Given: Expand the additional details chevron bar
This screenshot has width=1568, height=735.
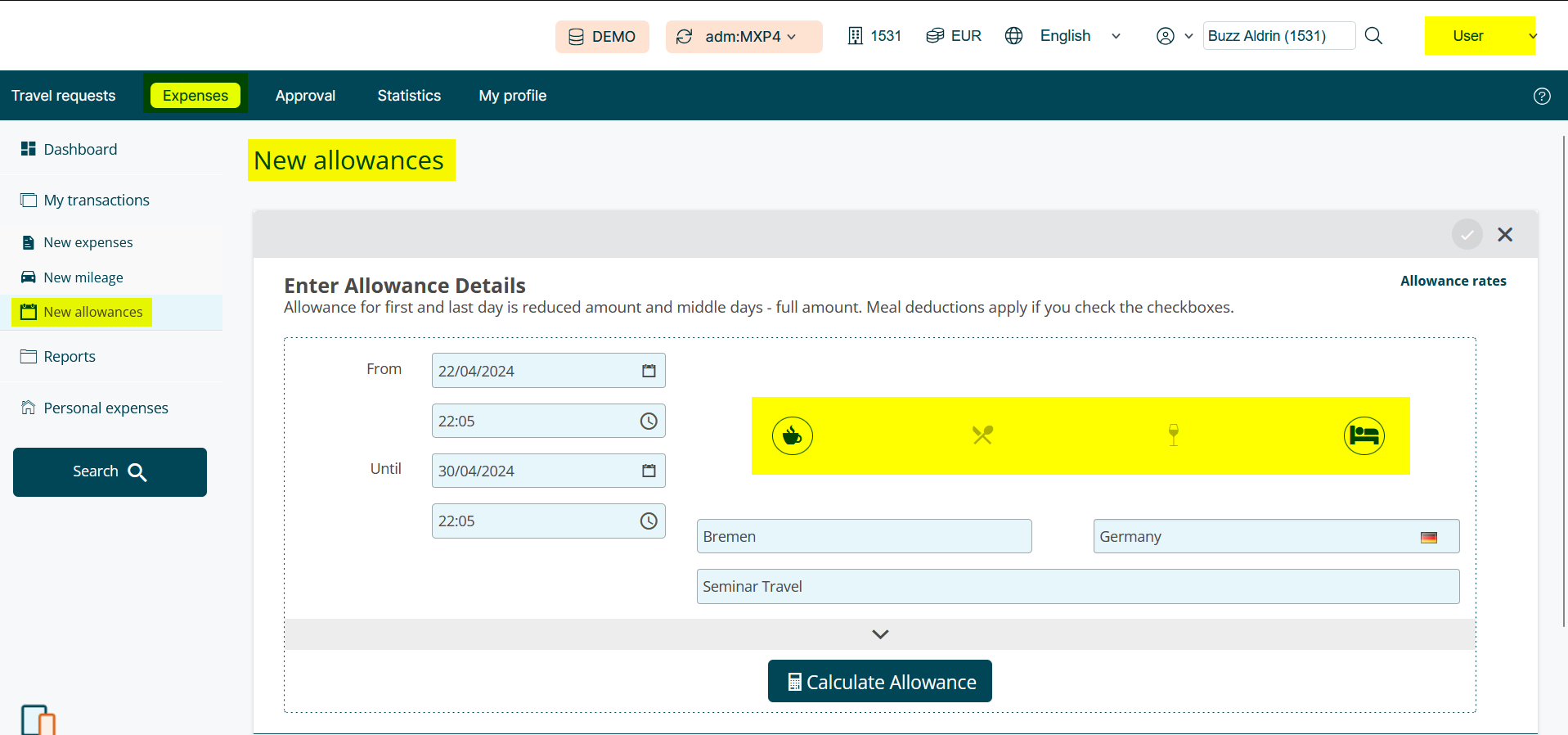Looking at the screenshot, I should 880,634.
